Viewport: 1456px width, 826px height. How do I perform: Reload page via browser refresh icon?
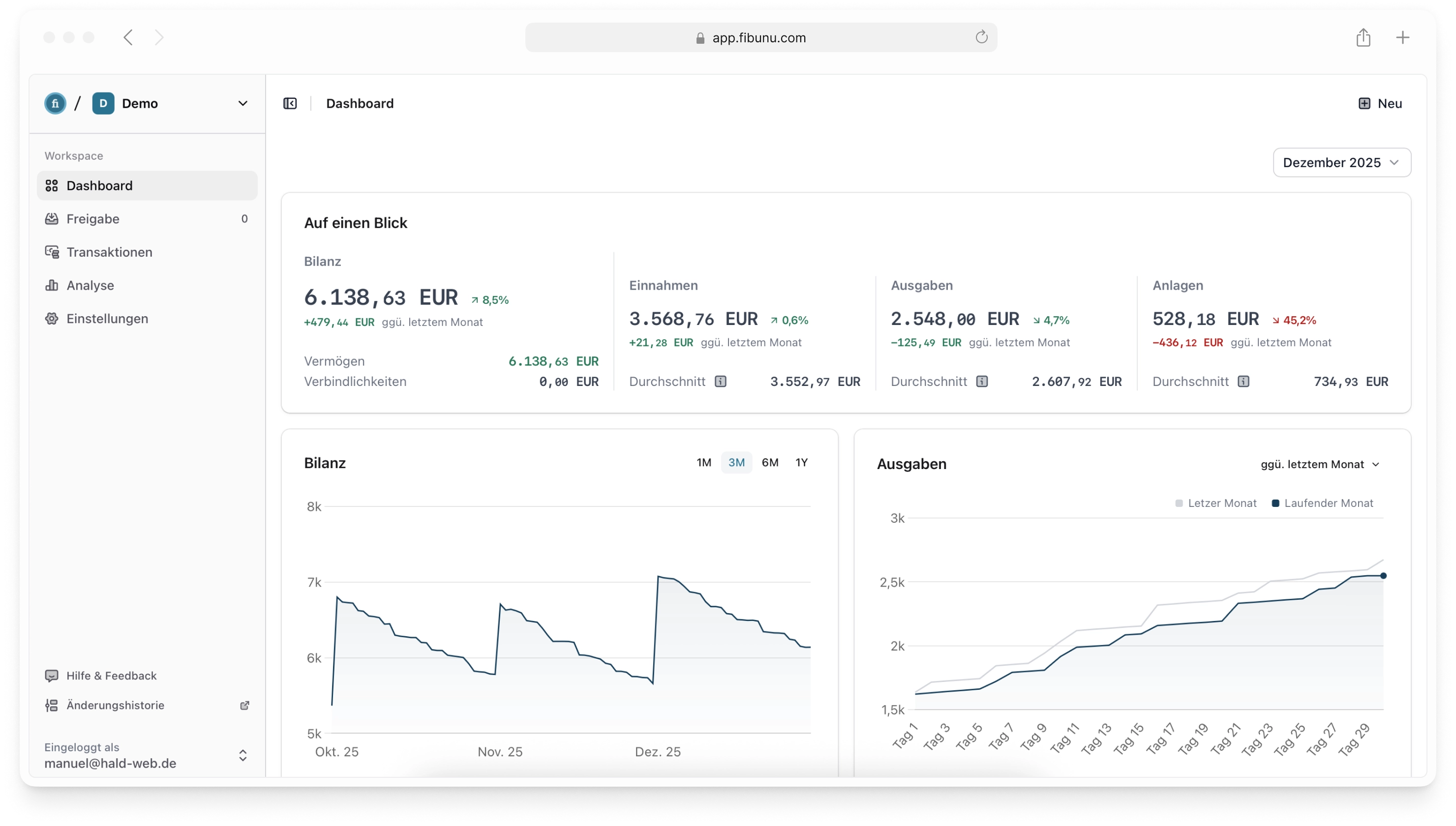981,37
